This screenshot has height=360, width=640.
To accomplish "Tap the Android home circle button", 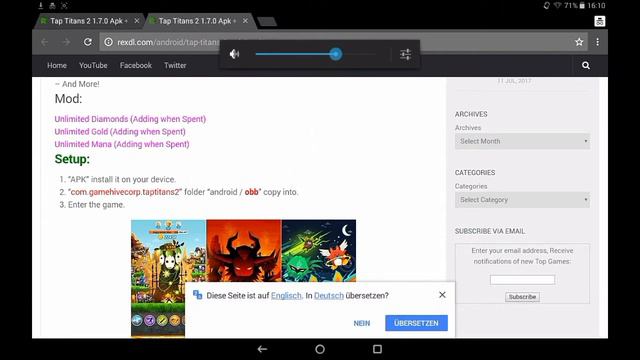I will click(320, 349).
